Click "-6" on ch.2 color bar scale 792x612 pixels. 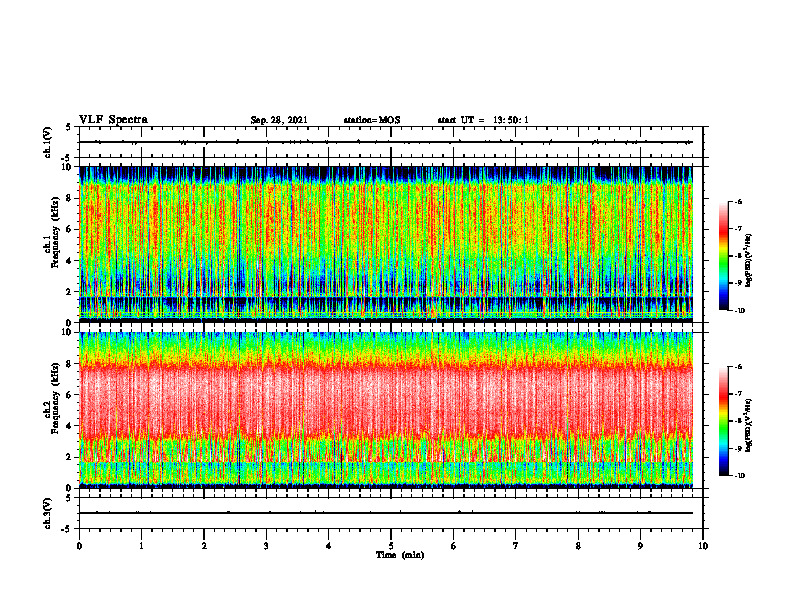tap(738, 367)
